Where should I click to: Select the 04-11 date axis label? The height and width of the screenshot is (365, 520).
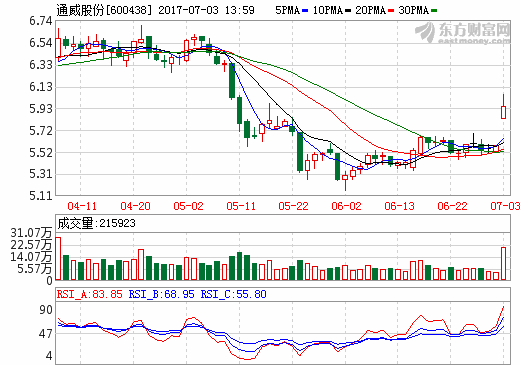(82, 206)
